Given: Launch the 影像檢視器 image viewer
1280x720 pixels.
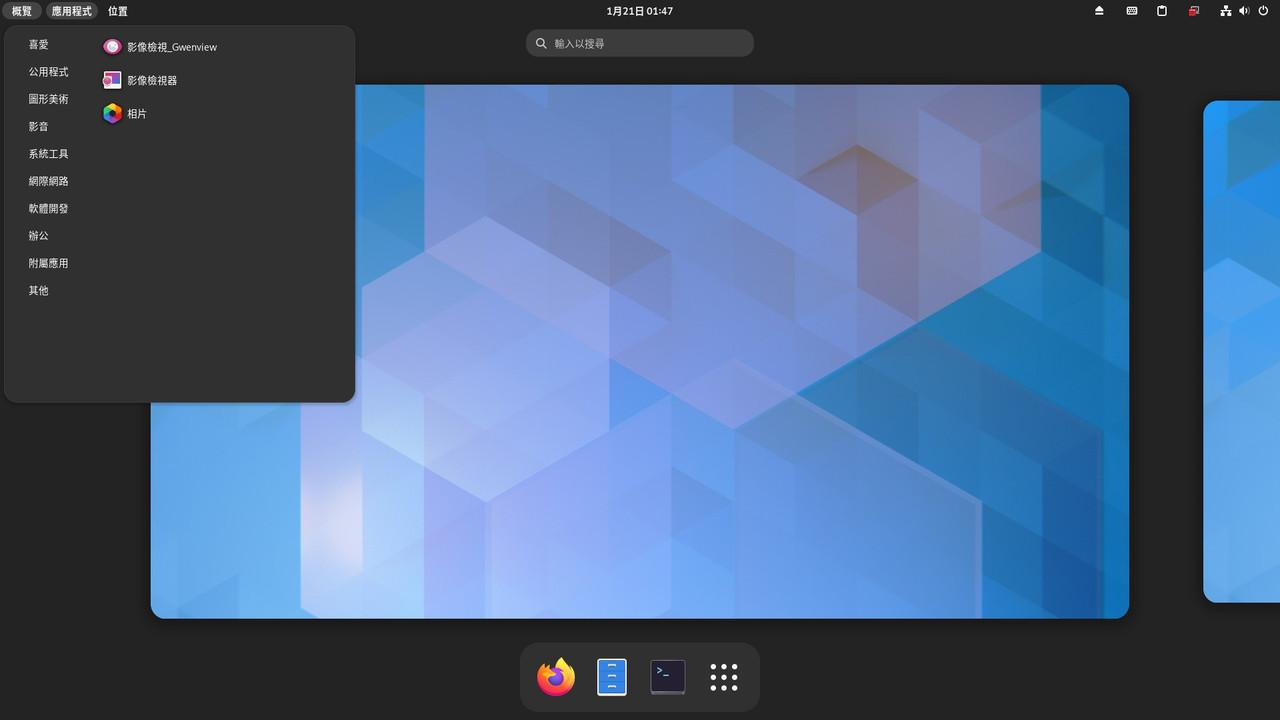Looking at the screenshot, I should (x=153, y=79).
